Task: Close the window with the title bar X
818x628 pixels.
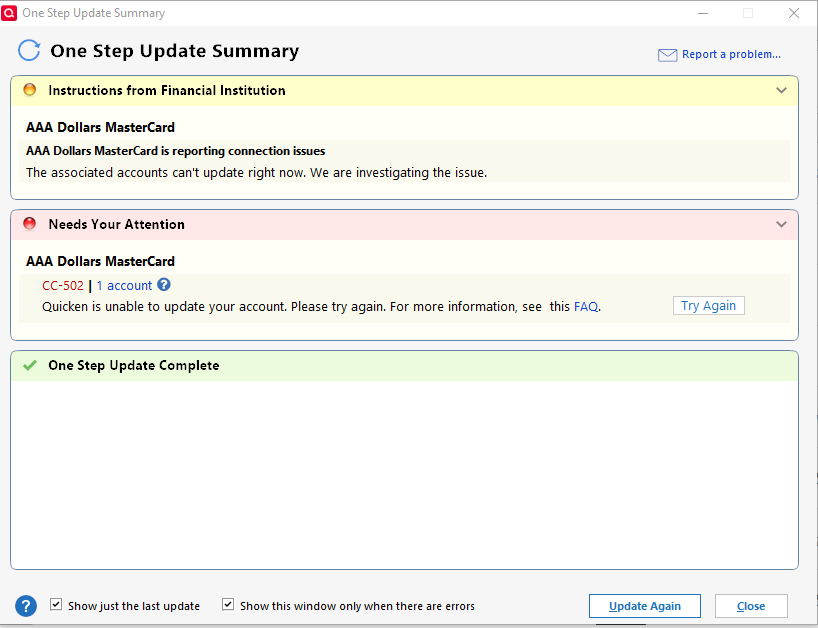Action: point(793,13)
